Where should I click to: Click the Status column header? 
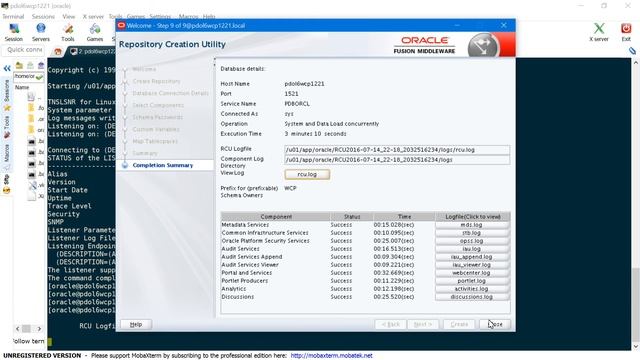coord(352,217)
